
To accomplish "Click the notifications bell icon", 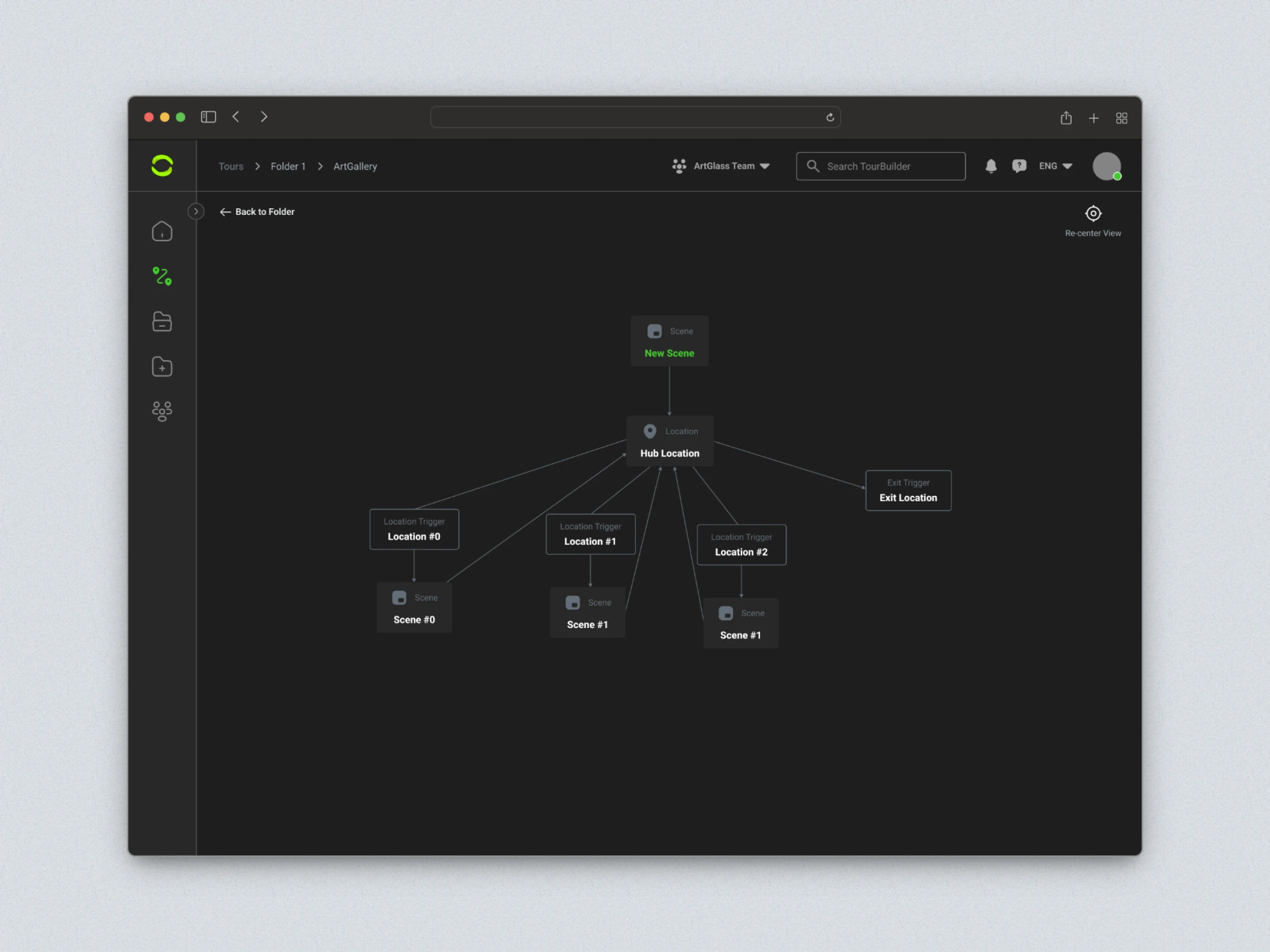I will click(991, 166).
